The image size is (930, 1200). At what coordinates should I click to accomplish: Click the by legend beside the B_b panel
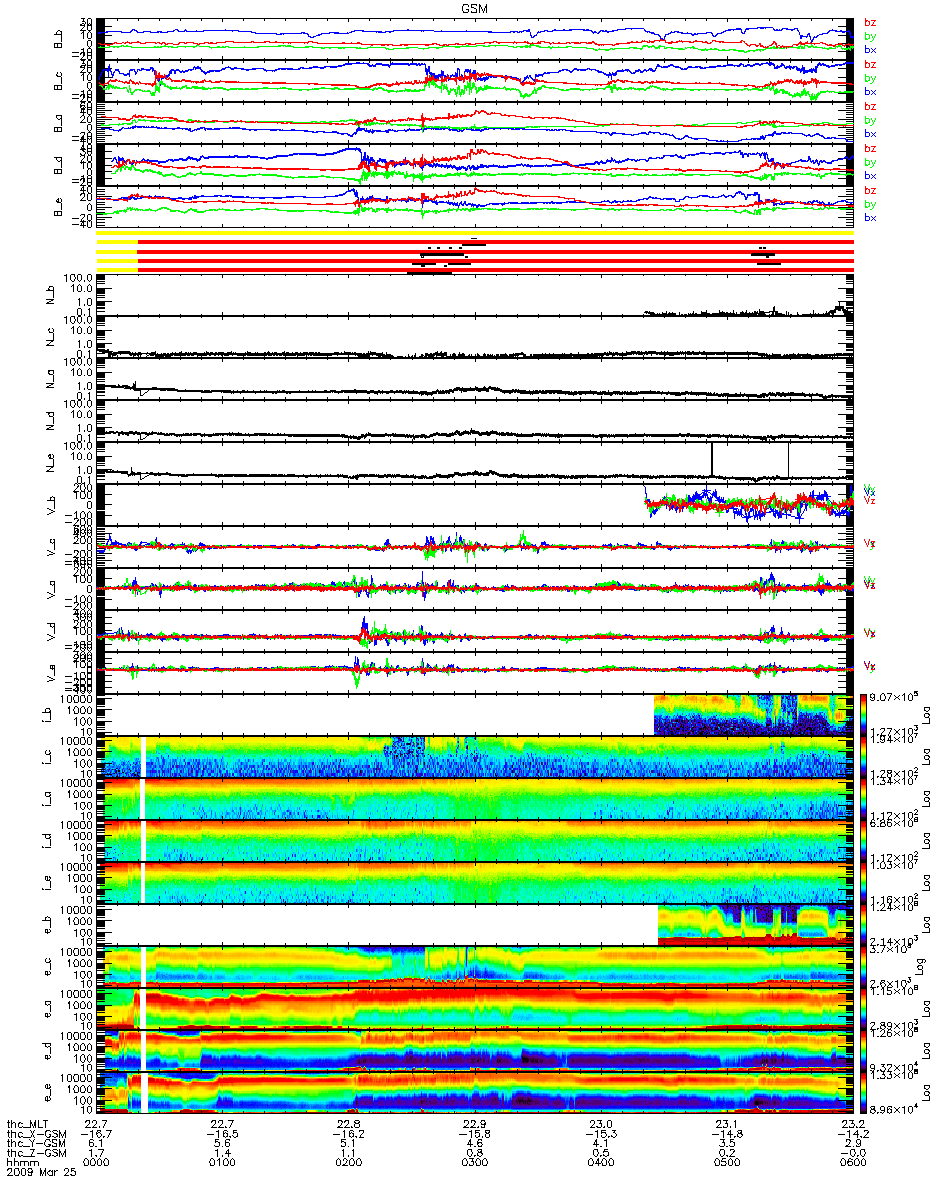pos(870,36)
